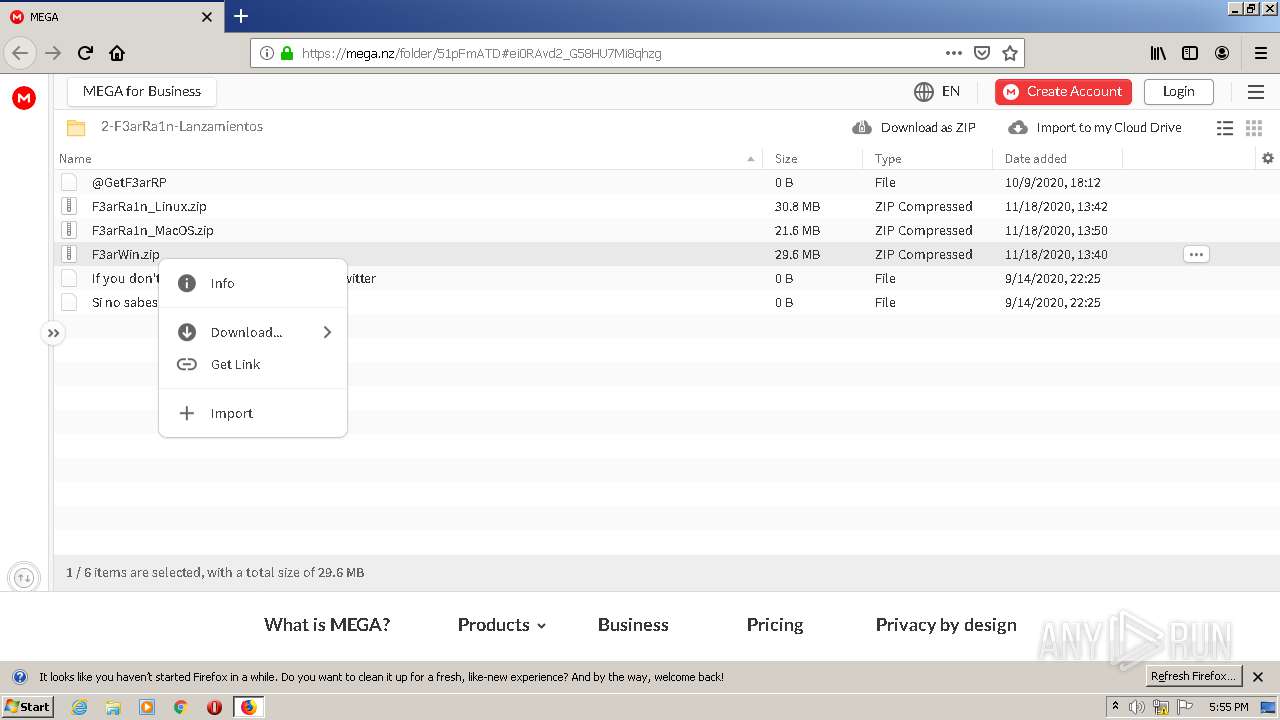Switch to the MEGA browser tab
1280x720 pixels.
(x=110, y=17)
